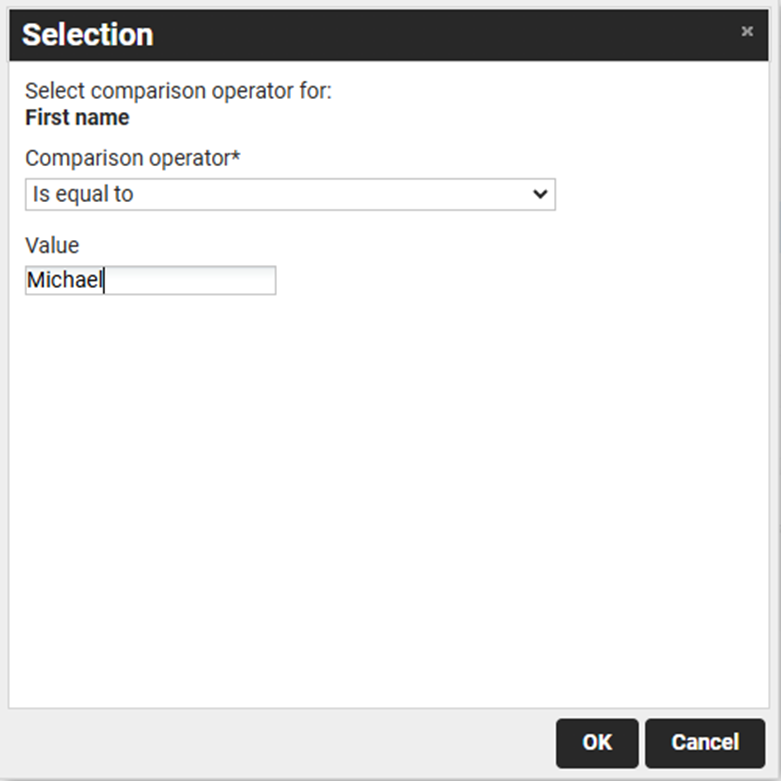781x781 pixels.
Task: Click the word 'Michael' in the Value field
Action: (x=64, y=281)
